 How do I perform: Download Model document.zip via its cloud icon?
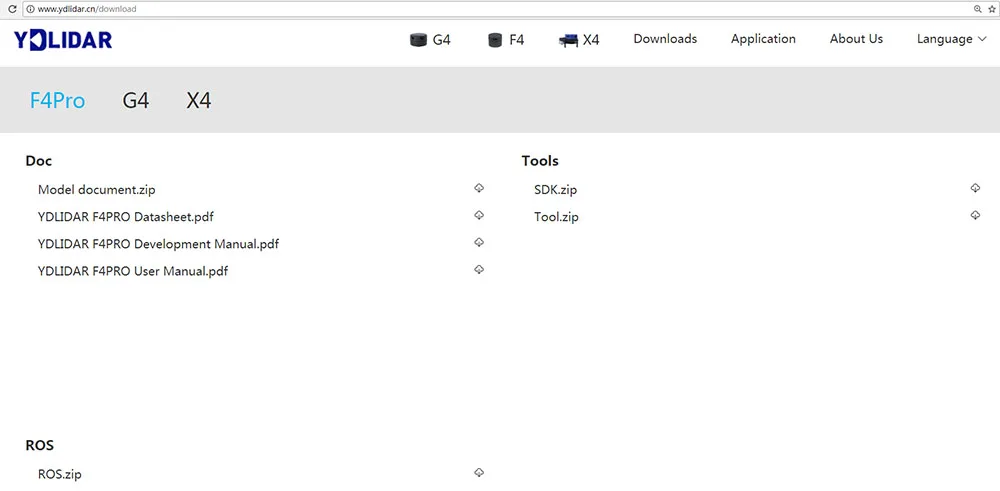[479, 188]
